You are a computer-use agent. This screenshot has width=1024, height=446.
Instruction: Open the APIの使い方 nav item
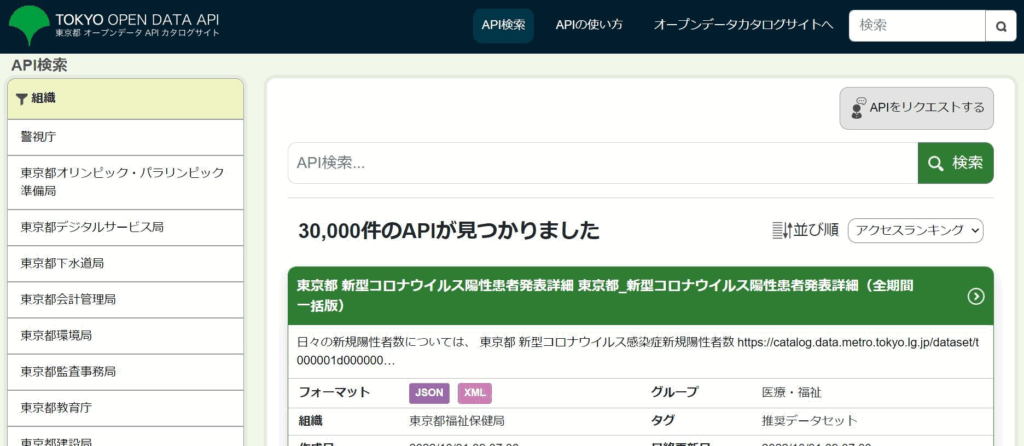click(x=589, y=25)
